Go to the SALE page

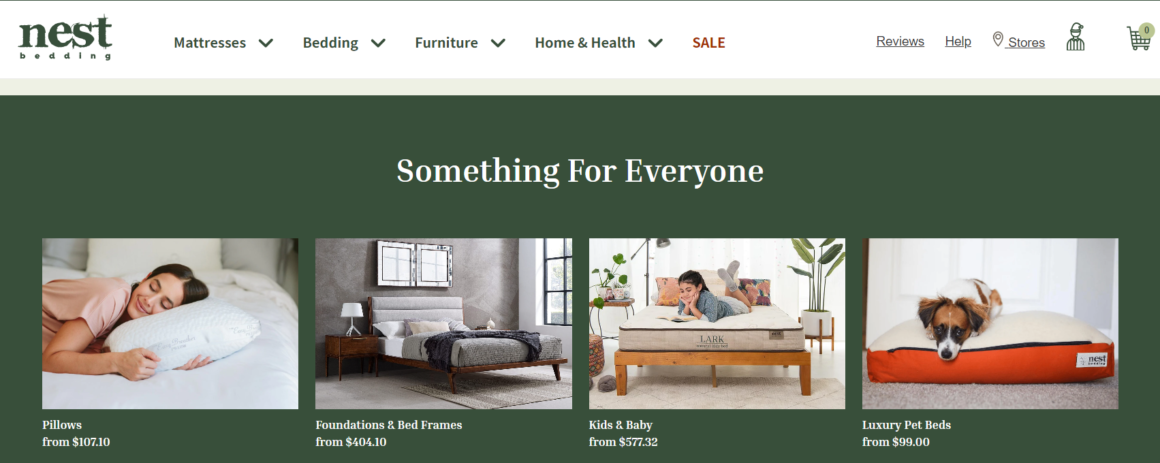coord(709,43)
